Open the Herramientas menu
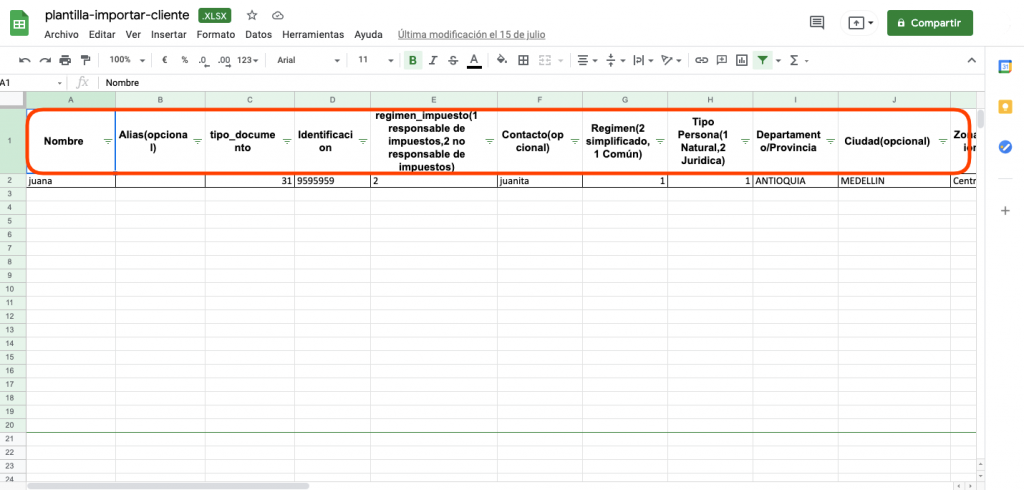 [313, 35]
